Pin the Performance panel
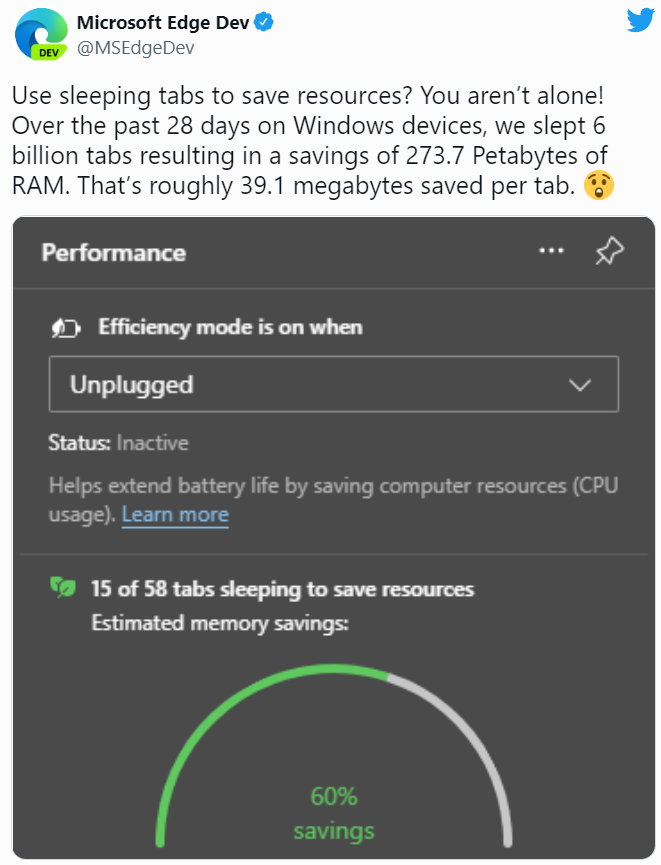This screenshot has width=661, height=865. [x=609, y=251]
